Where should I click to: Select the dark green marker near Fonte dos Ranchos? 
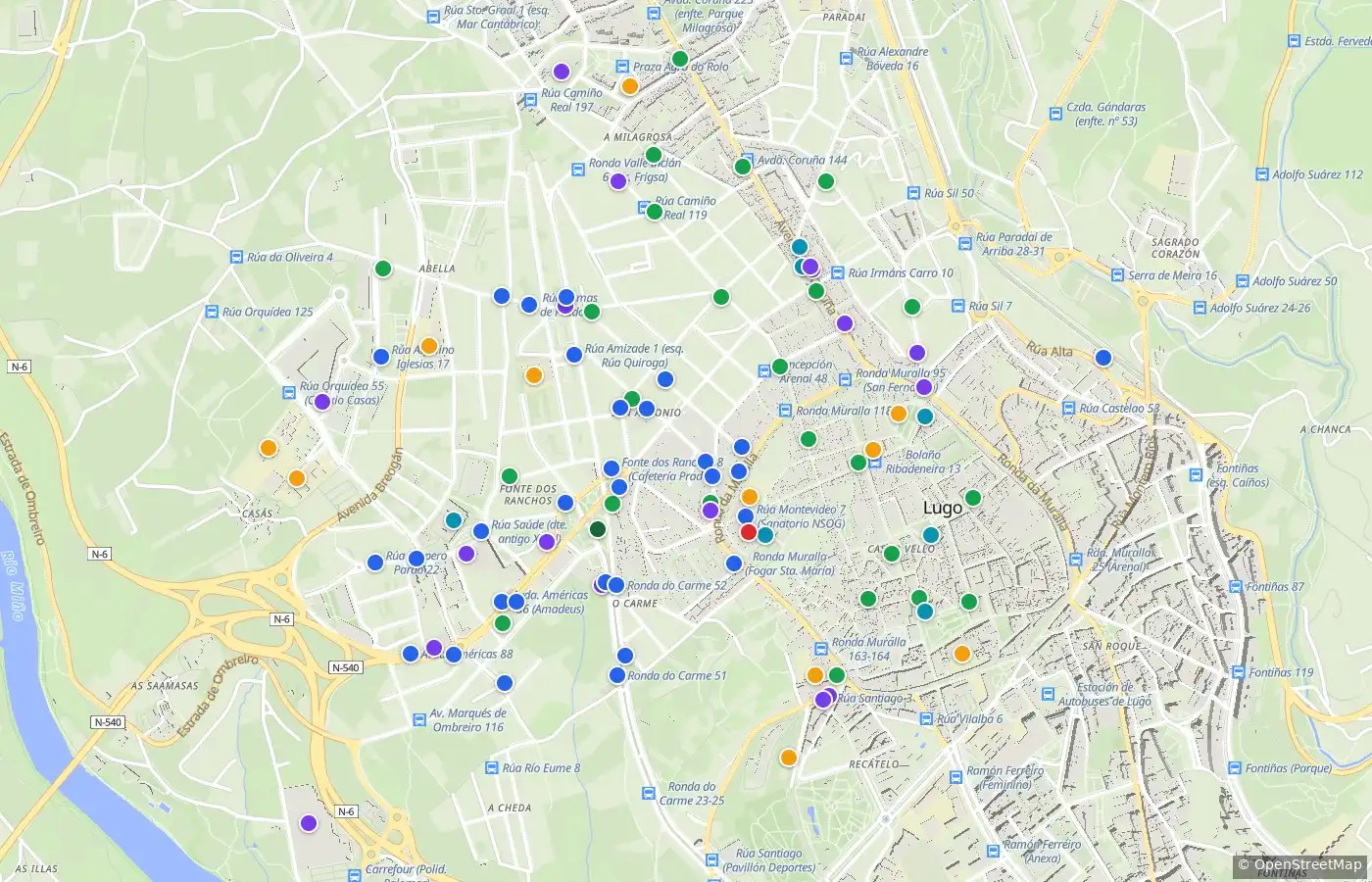click(x=597, y=529)
